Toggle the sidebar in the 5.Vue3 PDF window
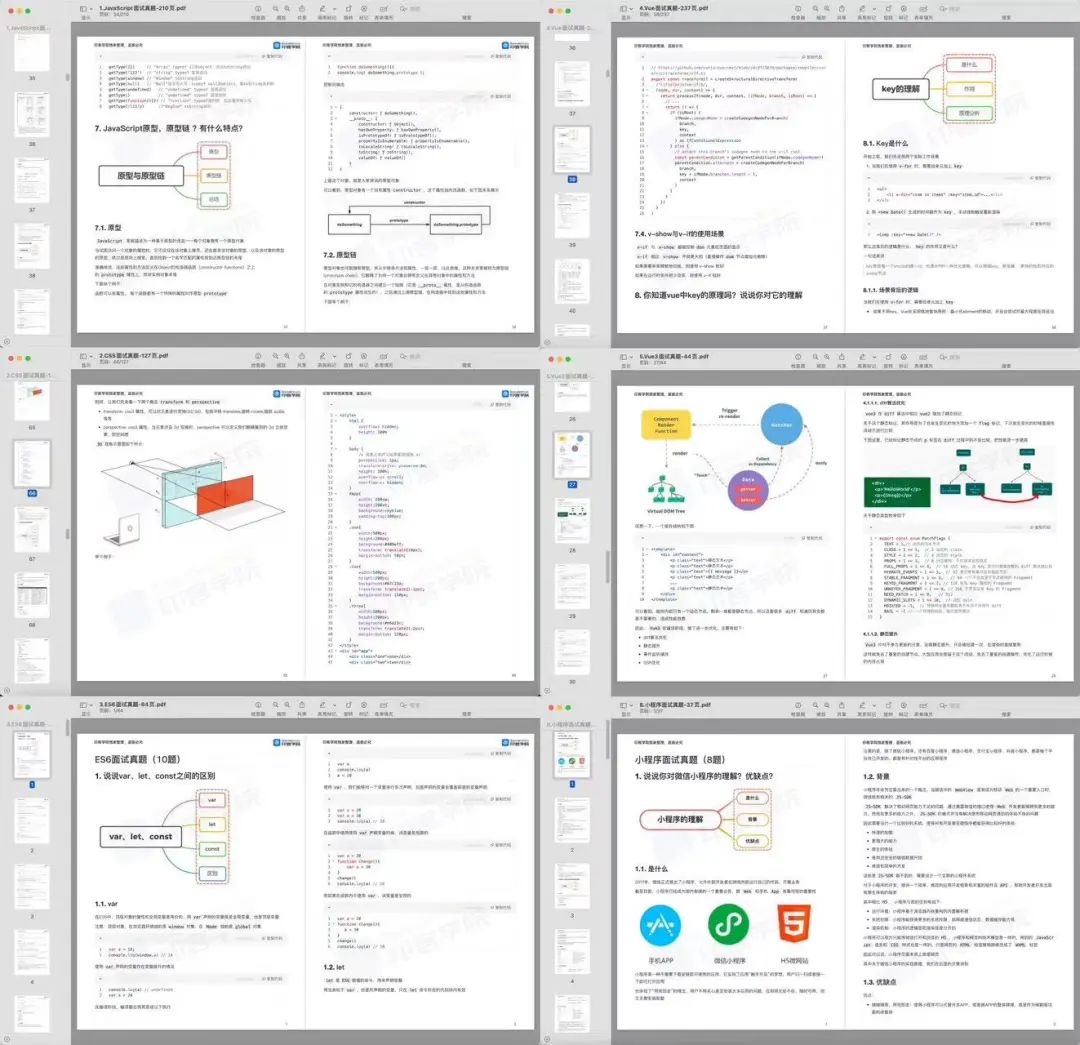Image resolution: width=1080 pixels, height=1045 pixels. click(x=622, y=357)
